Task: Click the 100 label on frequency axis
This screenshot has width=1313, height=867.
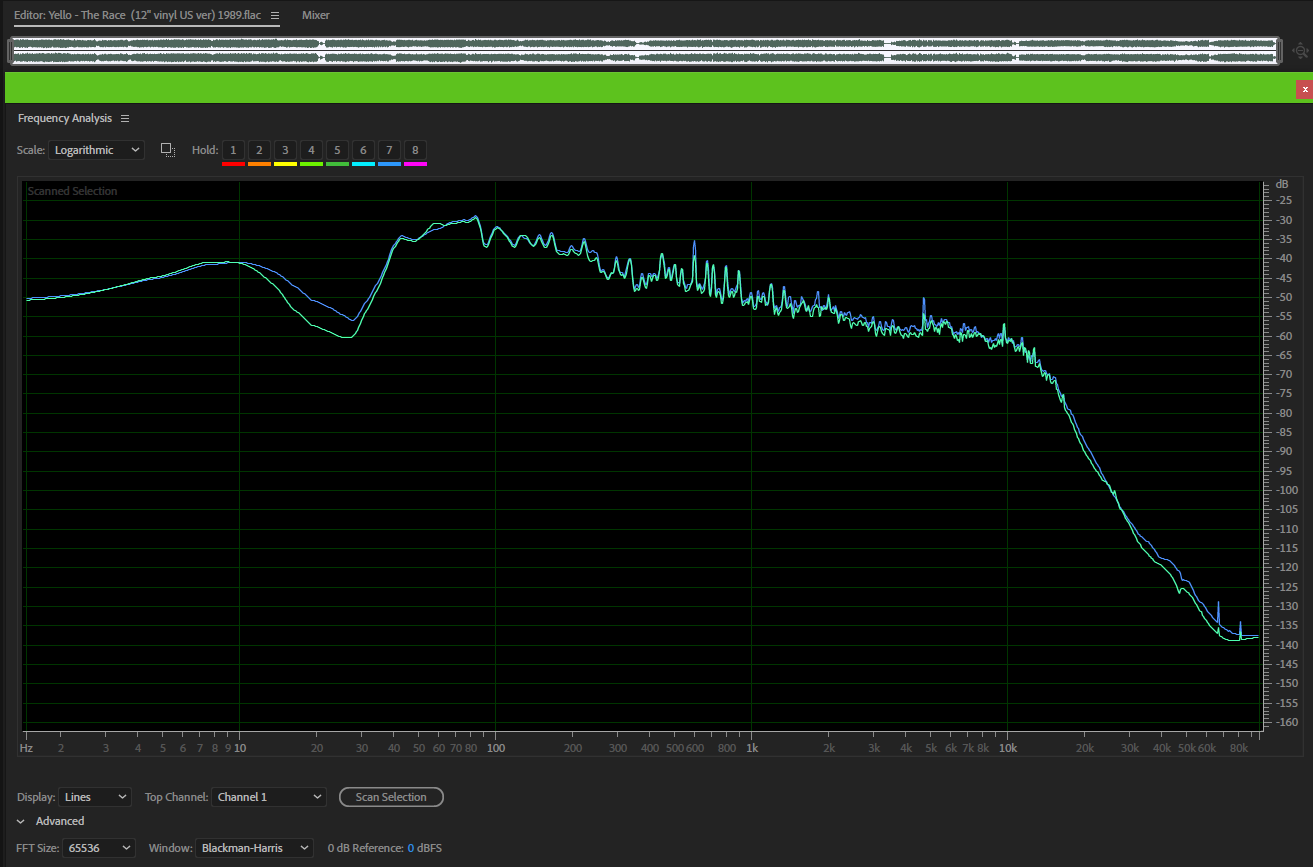Action: click(x=496, y=748)
